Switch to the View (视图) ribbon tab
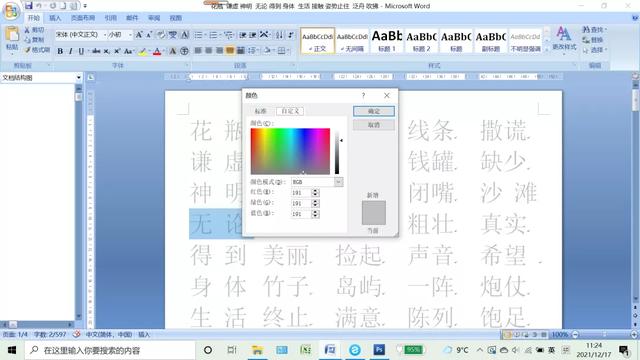 pyautogui.click(x=176, y=18)
